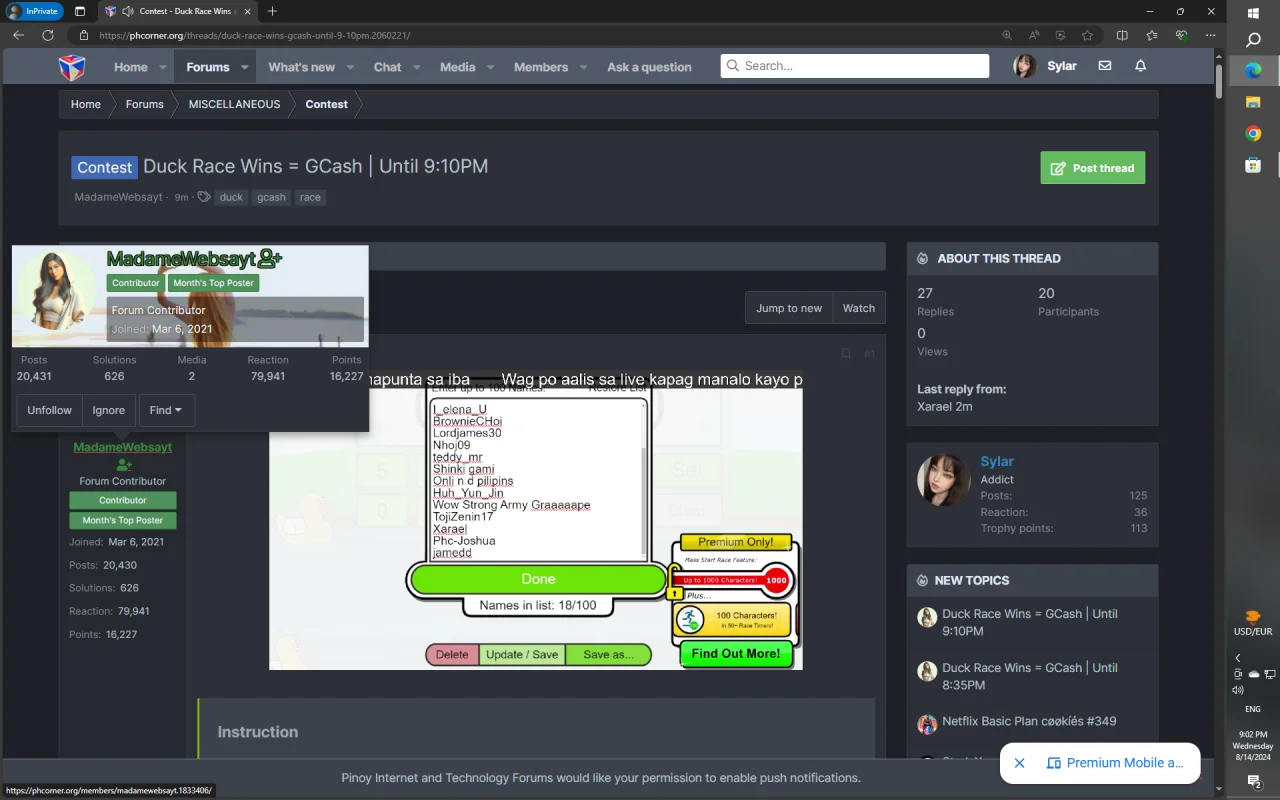Open Windows notification center icon
Image resolution: width=1280 pixels, height=800 pixels.
click(x=1253, y=782)
